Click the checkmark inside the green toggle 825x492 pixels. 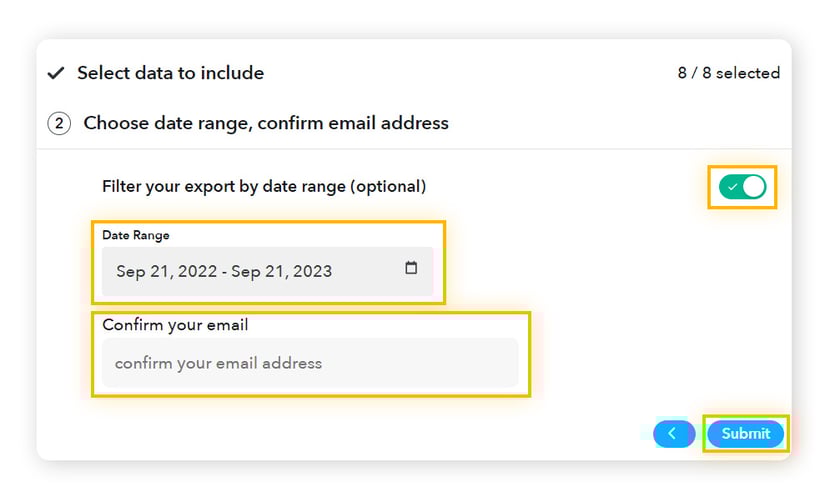(733, 187)
